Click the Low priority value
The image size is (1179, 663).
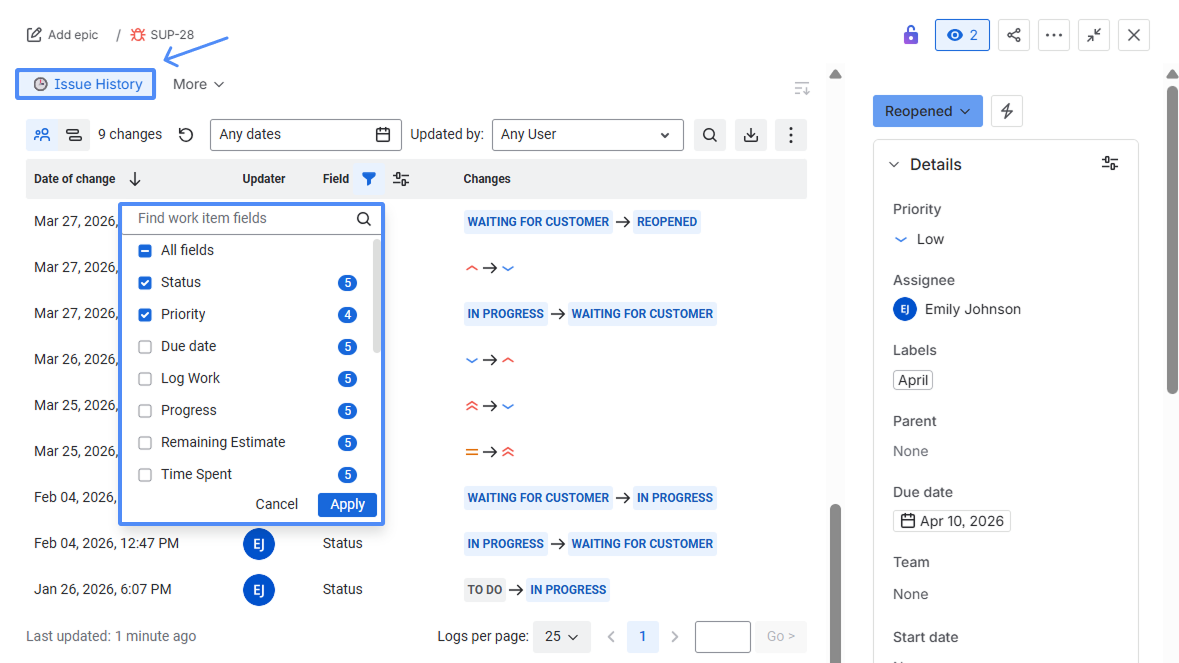919,239
